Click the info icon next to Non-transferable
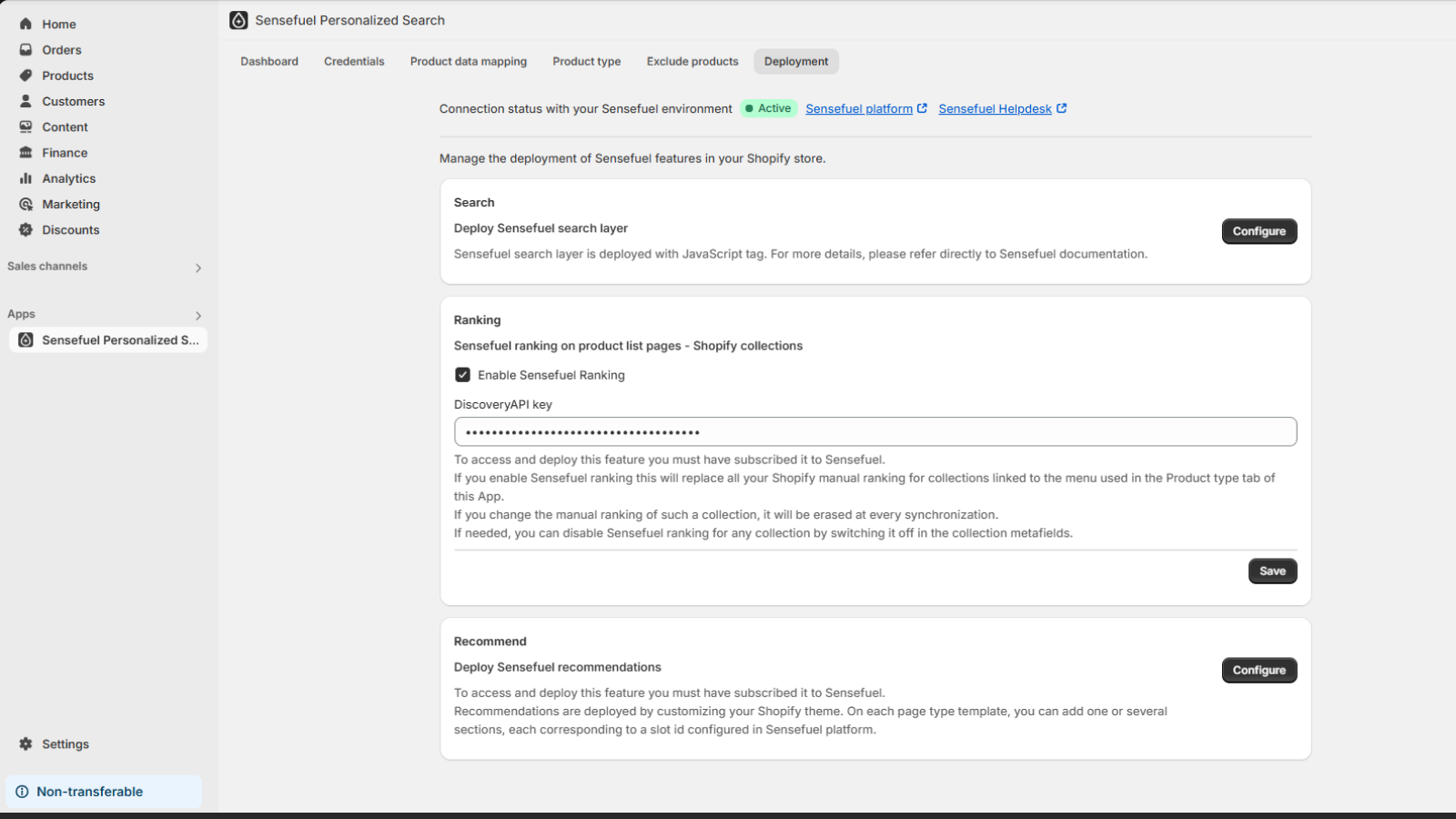 point(22,792)
